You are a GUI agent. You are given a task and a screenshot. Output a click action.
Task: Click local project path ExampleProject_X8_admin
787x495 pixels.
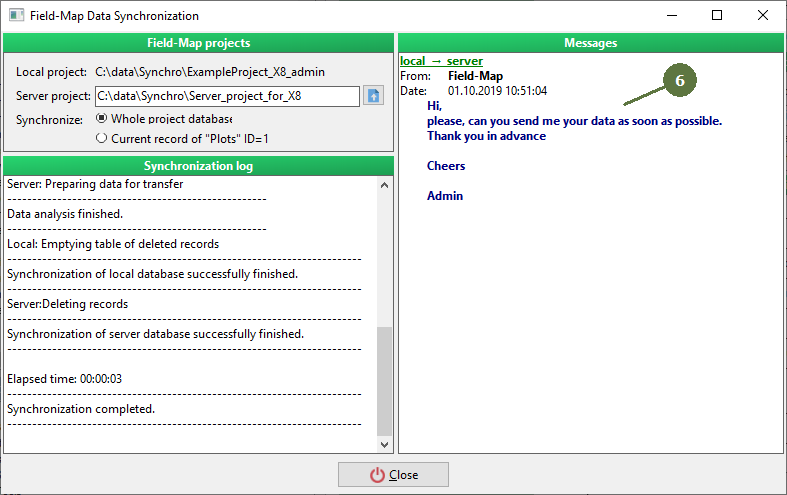(x=210, y=72)
